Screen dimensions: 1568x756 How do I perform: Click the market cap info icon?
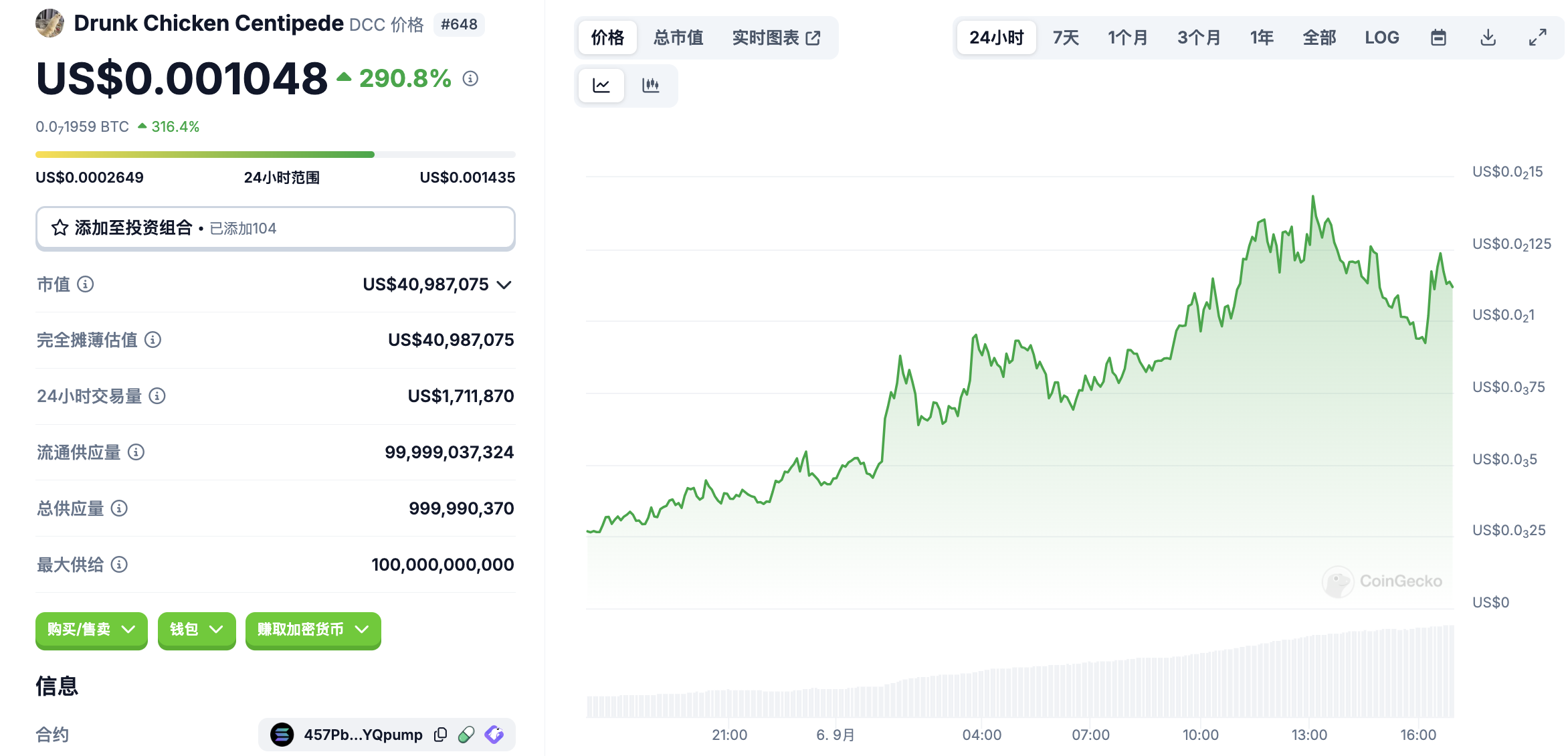(x=86, y=284)
